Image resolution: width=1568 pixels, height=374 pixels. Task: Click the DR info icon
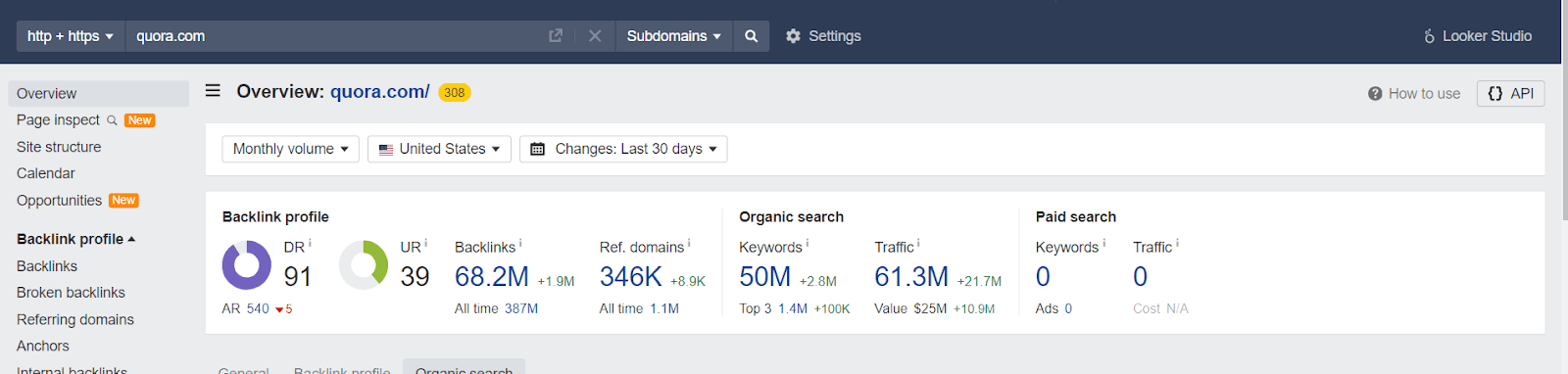311,243
